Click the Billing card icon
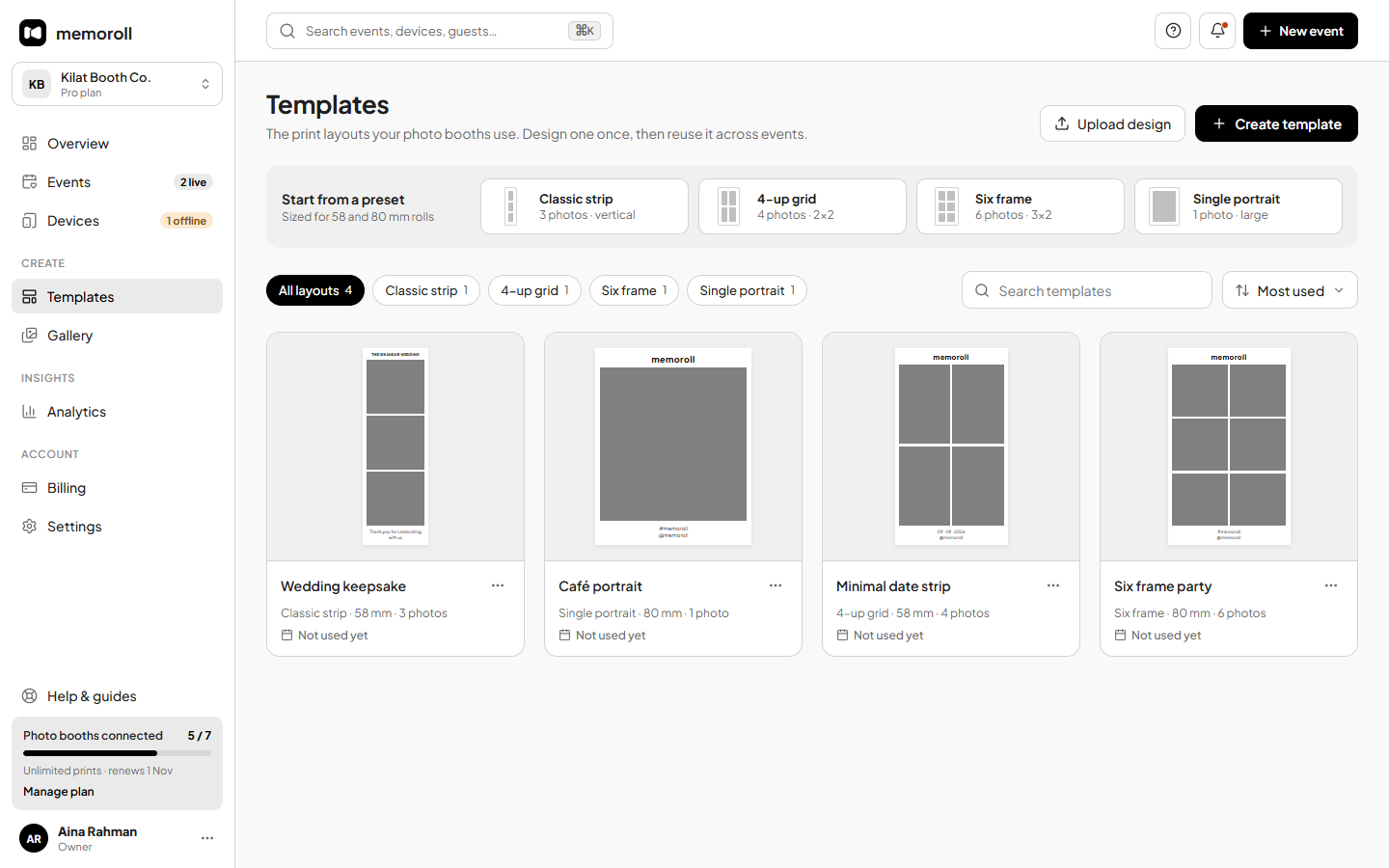The width and height of the screenshot is (1389, 868). (30, 488)
